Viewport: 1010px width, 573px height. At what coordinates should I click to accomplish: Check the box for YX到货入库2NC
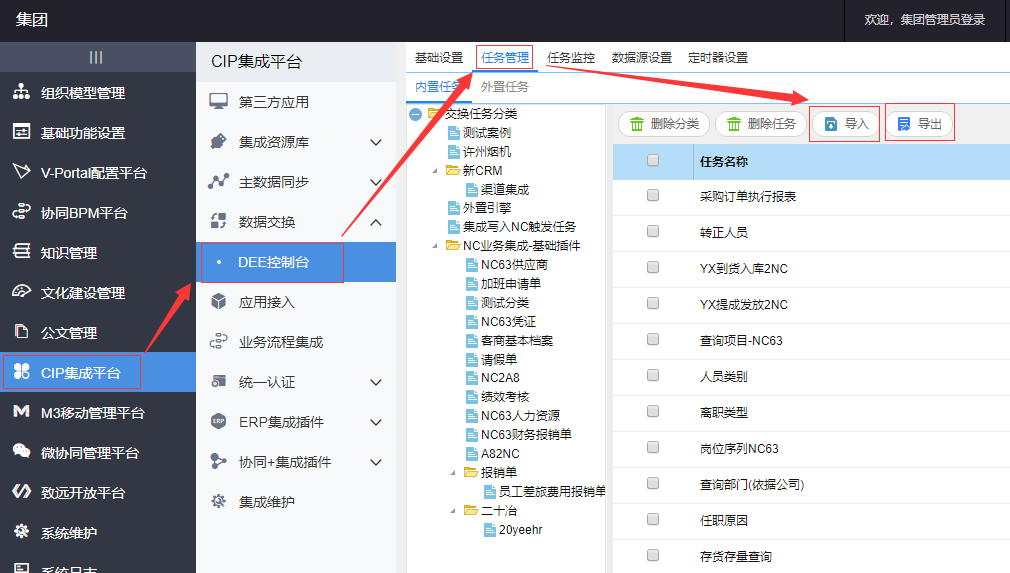(x=653, y=267)
